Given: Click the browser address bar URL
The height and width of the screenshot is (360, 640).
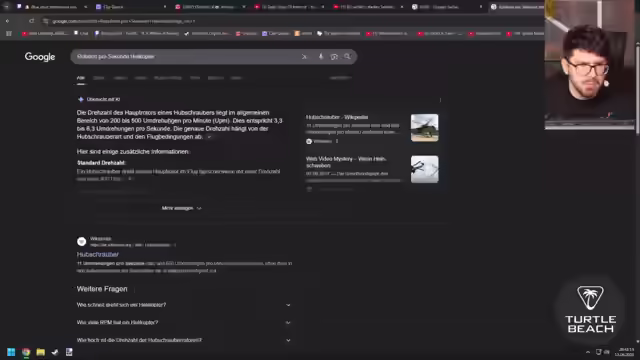Looking at the screenshot, I should tap(124, 21).
